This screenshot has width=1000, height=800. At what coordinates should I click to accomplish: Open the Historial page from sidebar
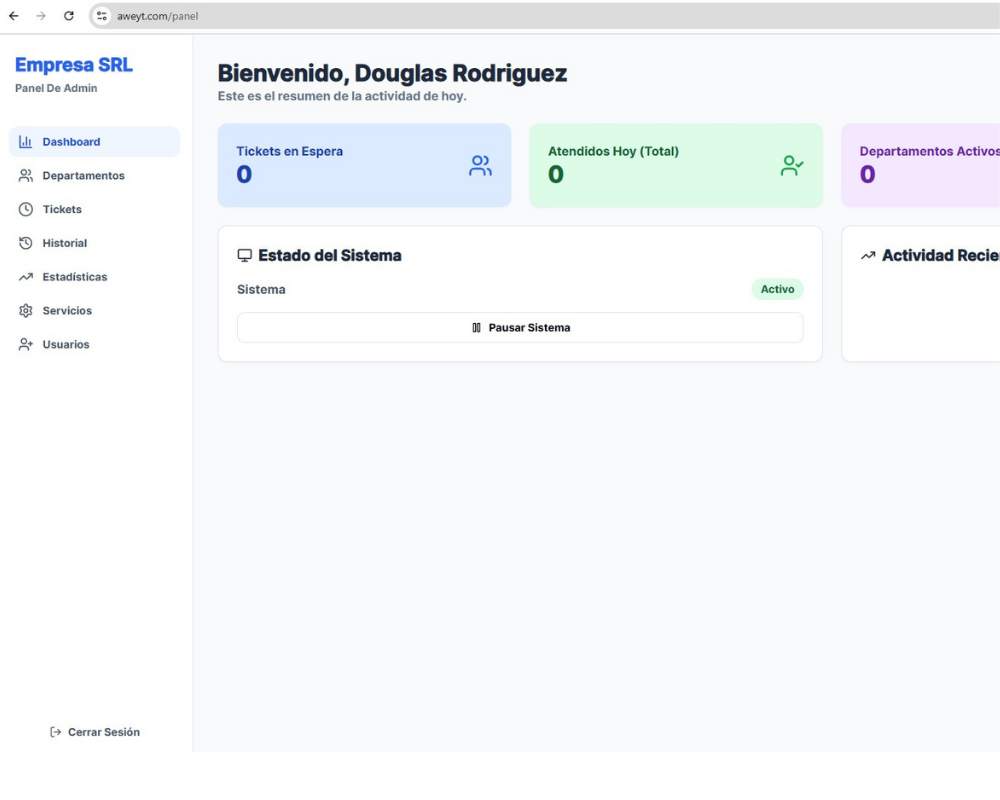pyautogui.click(x=64, y=243)
